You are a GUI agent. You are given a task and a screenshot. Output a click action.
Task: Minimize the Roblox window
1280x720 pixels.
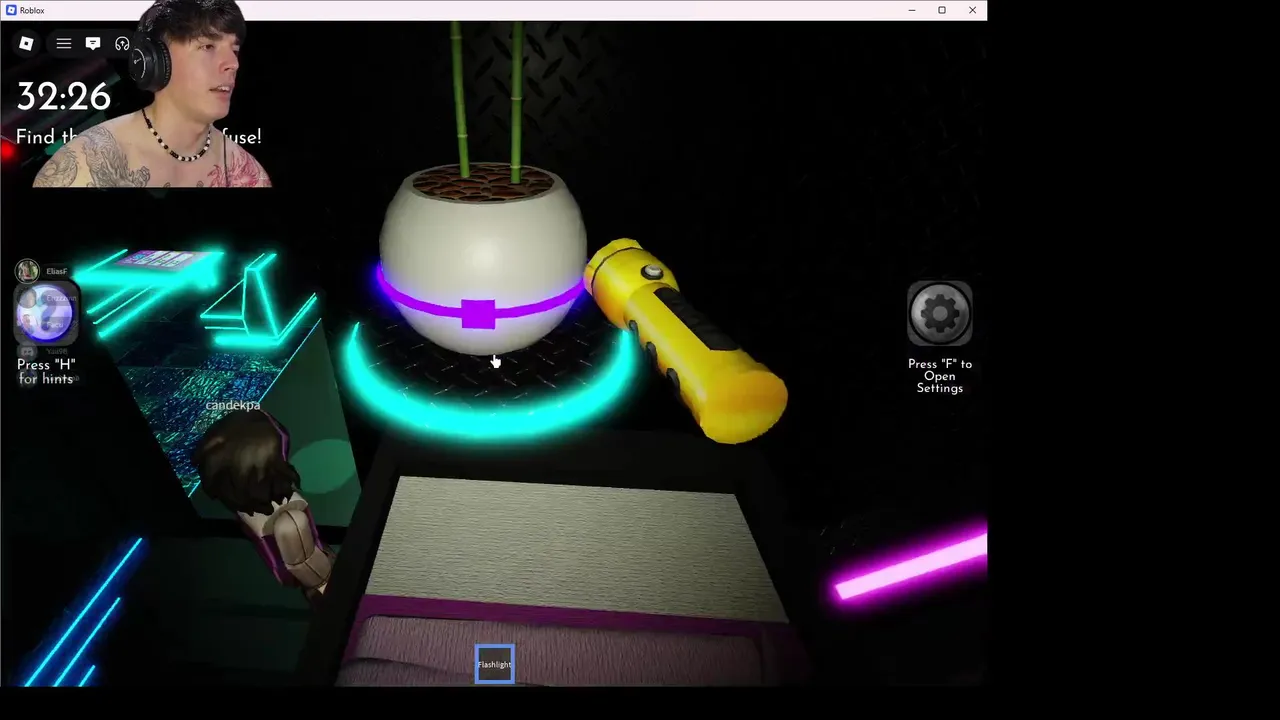pyautogui.click(x=911, y=10)
